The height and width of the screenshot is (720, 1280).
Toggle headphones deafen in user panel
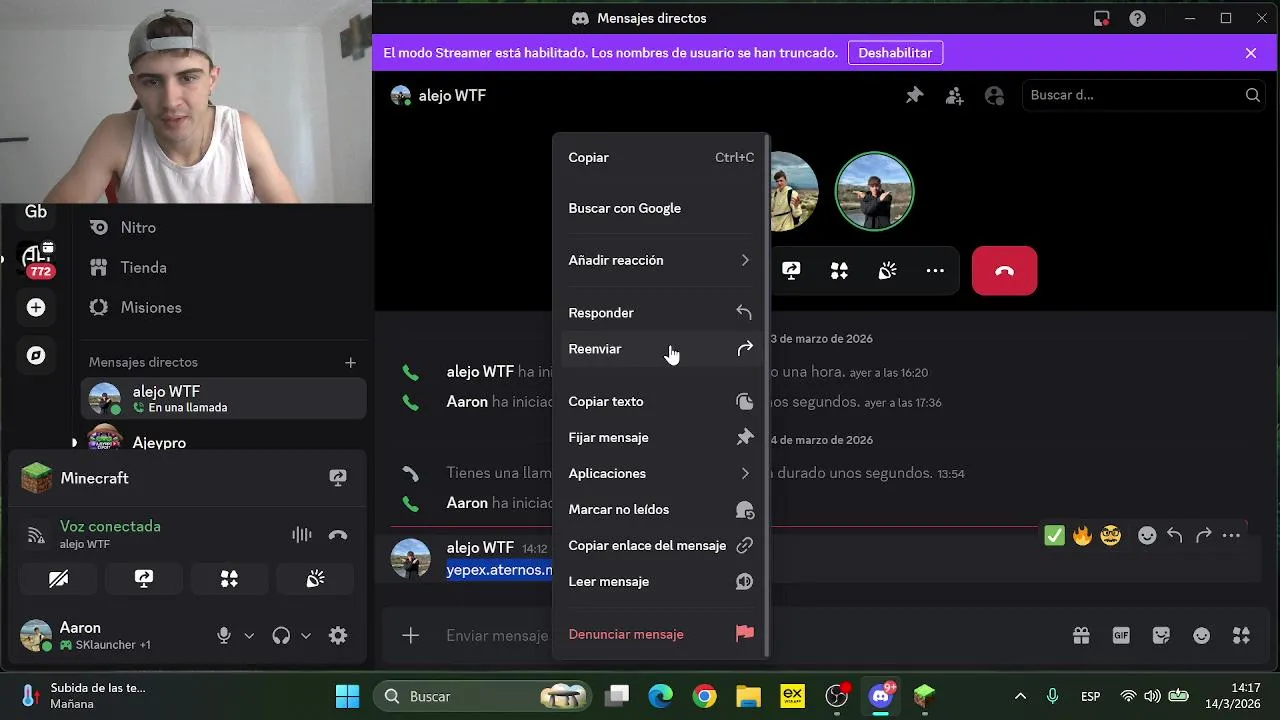point(281,635)
